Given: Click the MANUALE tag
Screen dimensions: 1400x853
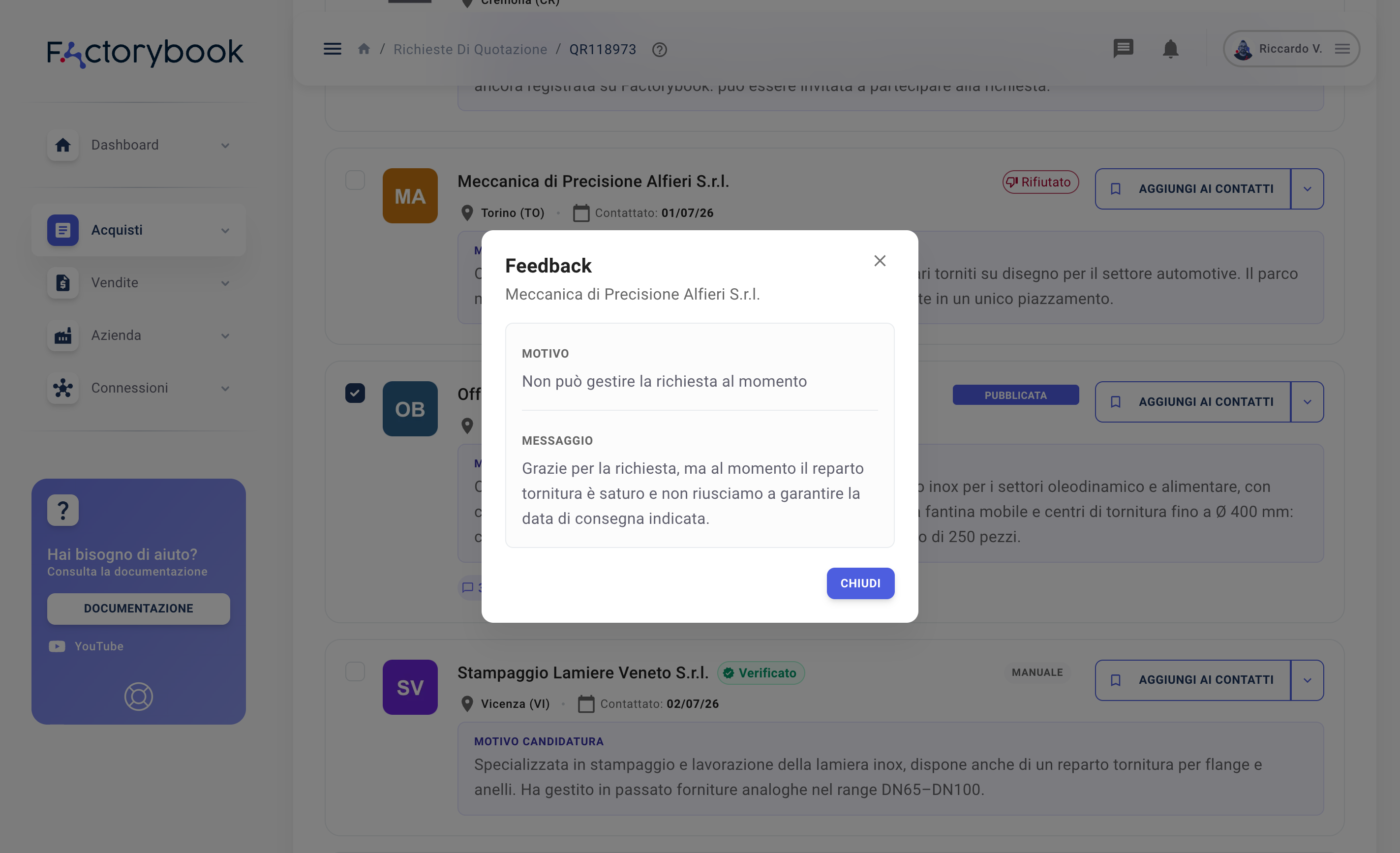Looking at the screenshot, I should (1037, 672).
